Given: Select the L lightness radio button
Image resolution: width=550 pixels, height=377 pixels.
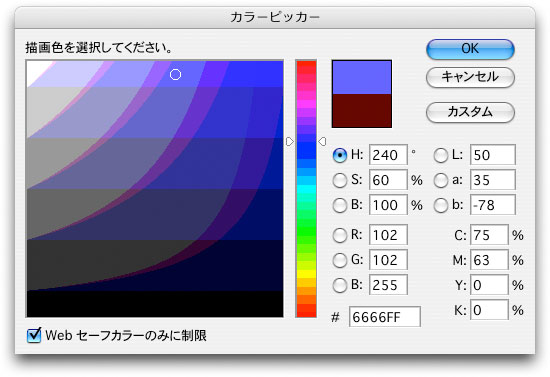Looking at the screenshot, I should point(441,155).
